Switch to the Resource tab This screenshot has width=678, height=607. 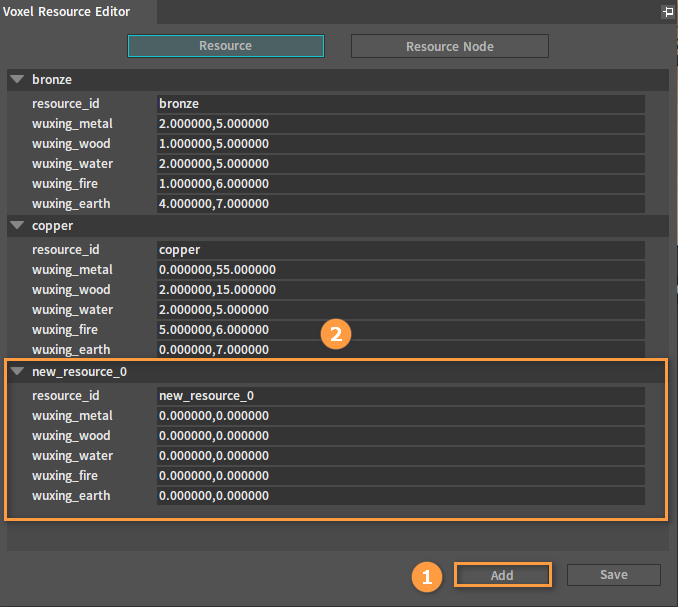tap(226, 46)
